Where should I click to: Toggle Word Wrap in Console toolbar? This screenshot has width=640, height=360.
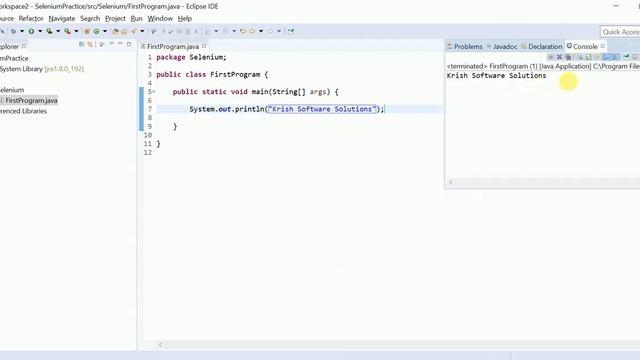[596, 57]
